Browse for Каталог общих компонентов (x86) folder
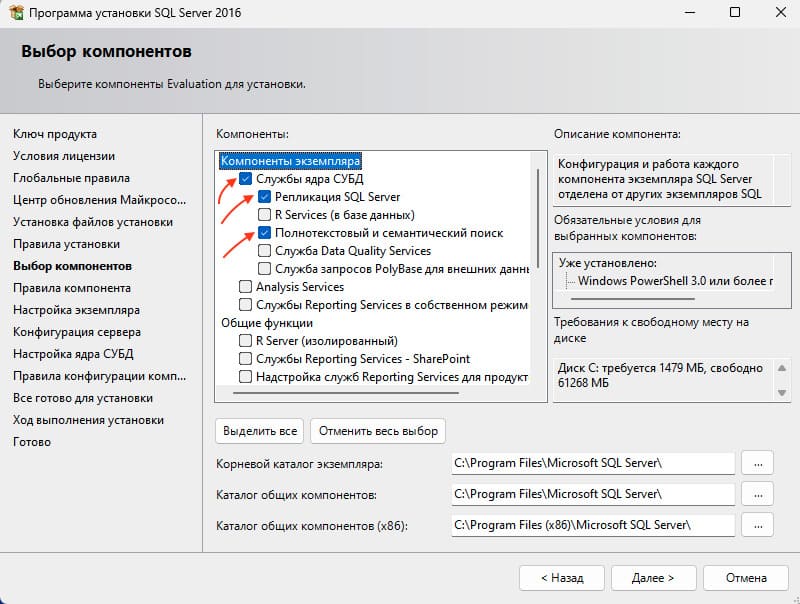The image size is (800, 604). click(758, 525)
